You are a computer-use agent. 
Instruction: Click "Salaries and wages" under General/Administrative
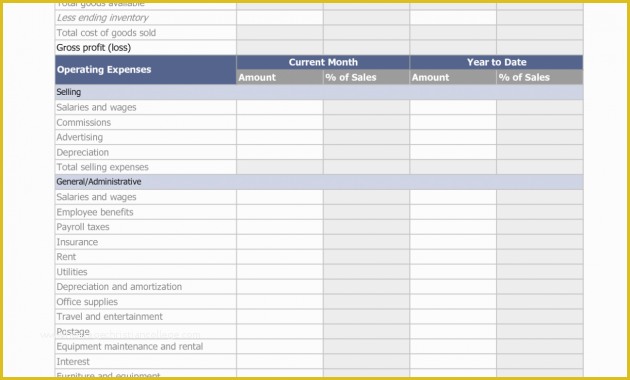pos(96,197)
